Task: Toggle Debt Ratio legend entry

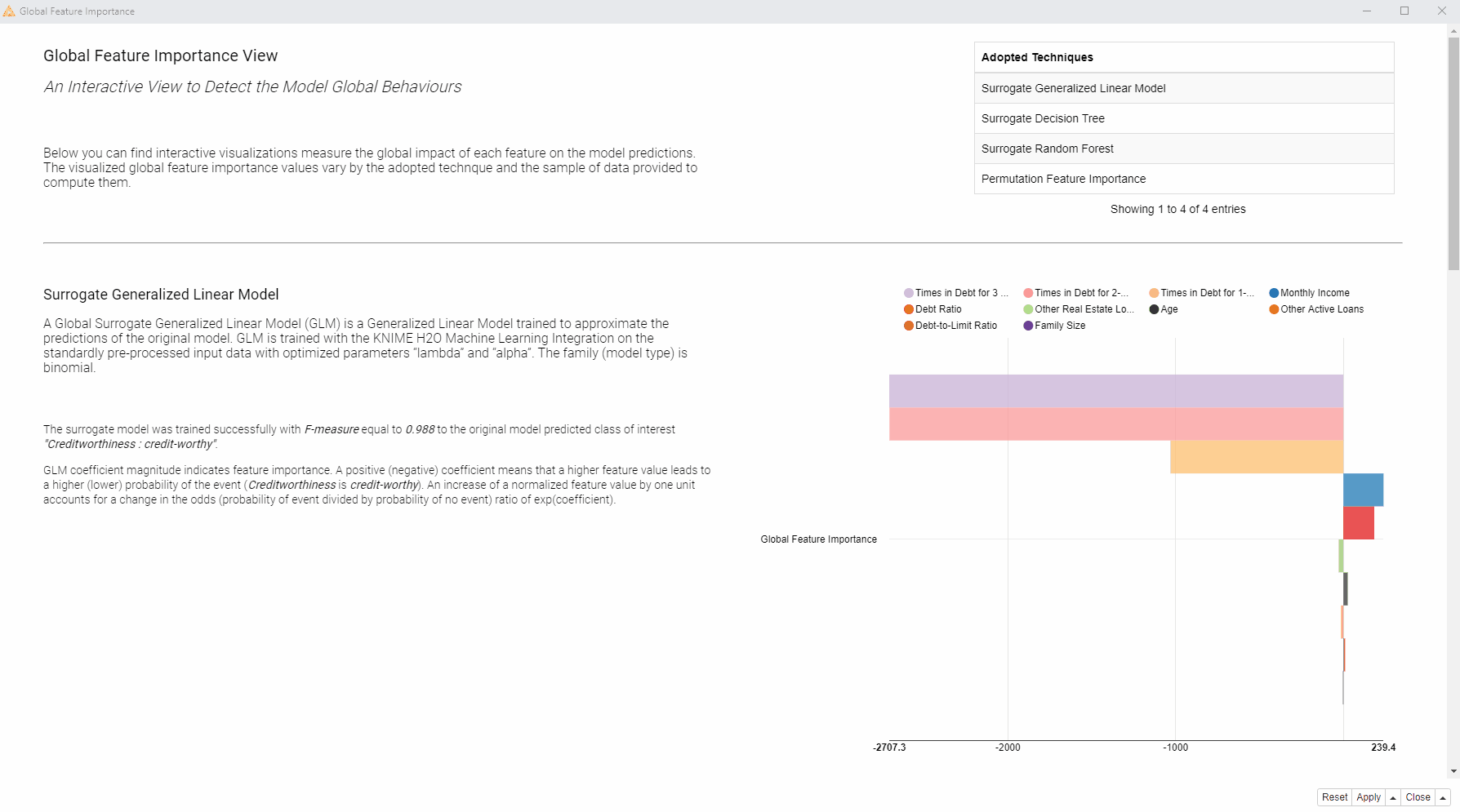Action: [933, 309]
